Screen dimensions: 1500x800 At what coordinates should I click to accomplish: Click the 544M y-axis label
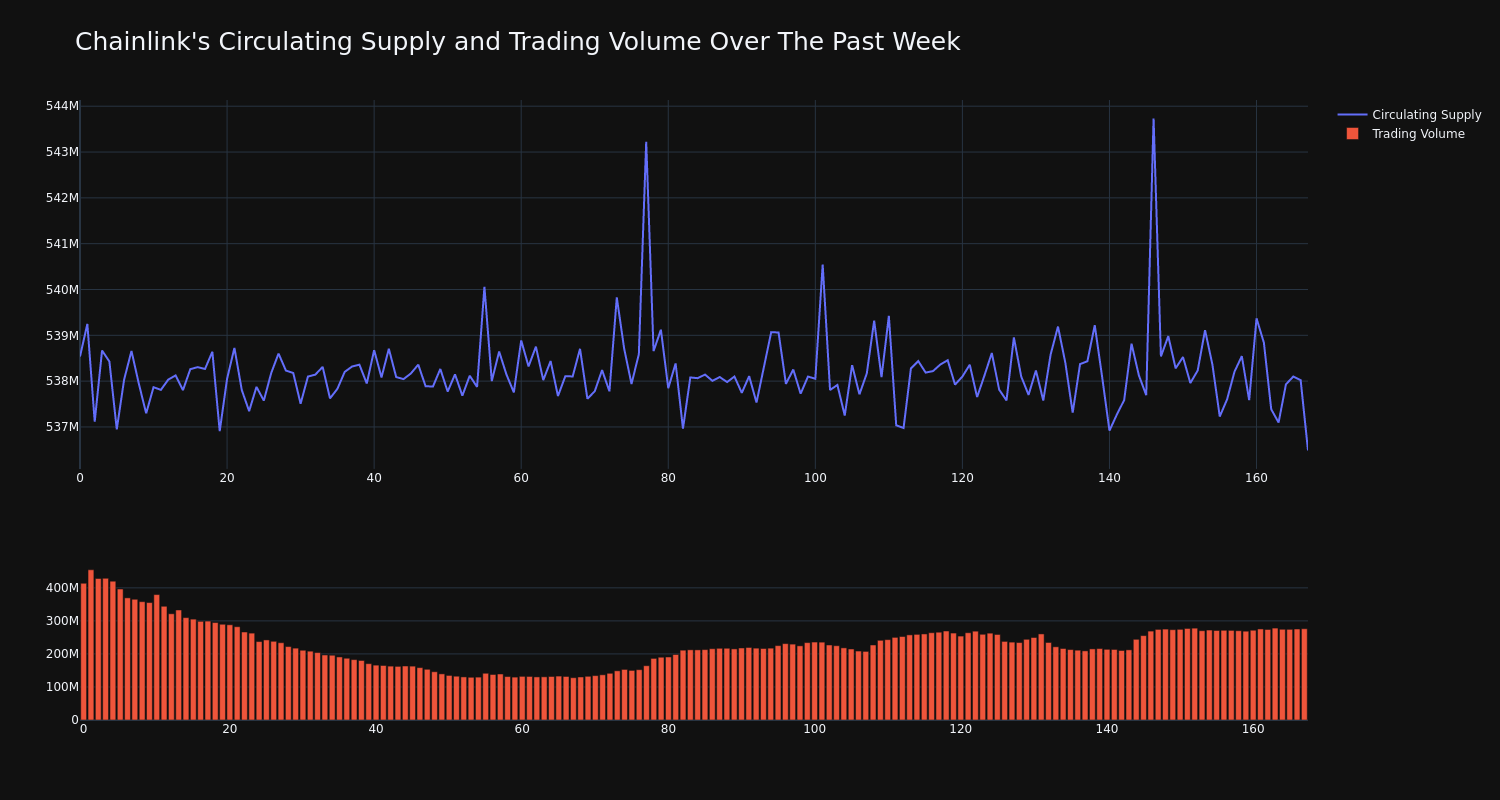pos(62,106)
